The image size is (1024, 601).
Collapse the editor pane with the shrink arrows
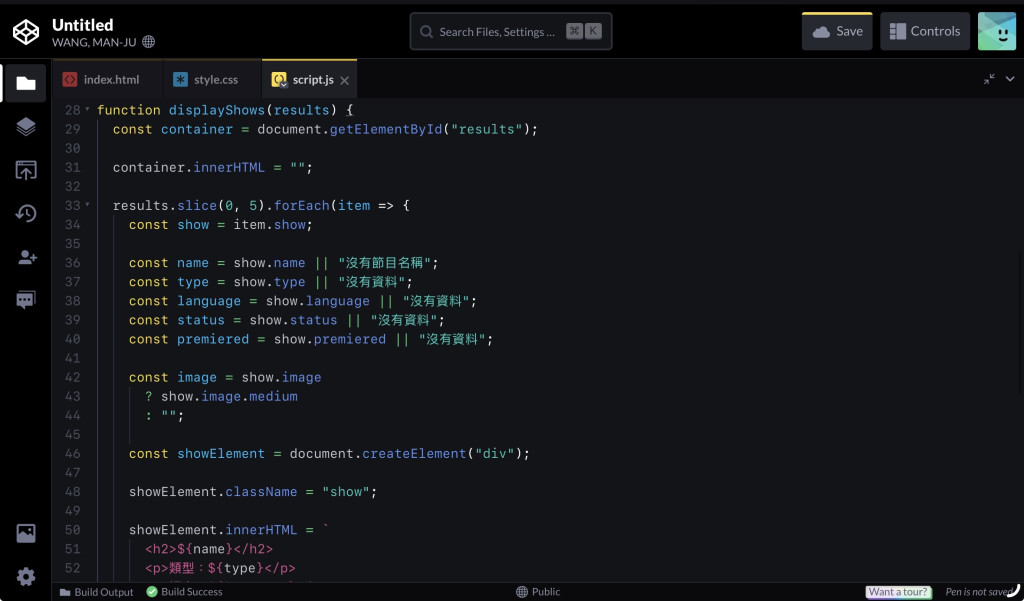989,79
